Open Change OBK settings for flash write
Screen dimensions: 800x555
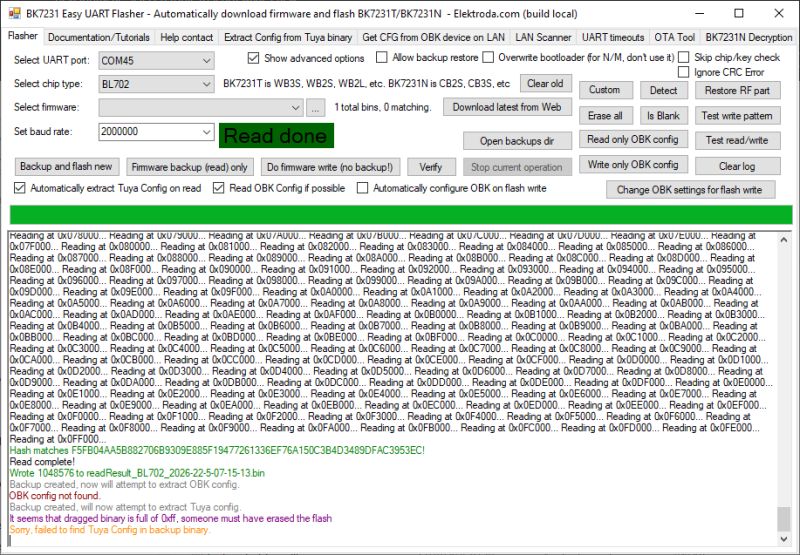click(690, 190)
